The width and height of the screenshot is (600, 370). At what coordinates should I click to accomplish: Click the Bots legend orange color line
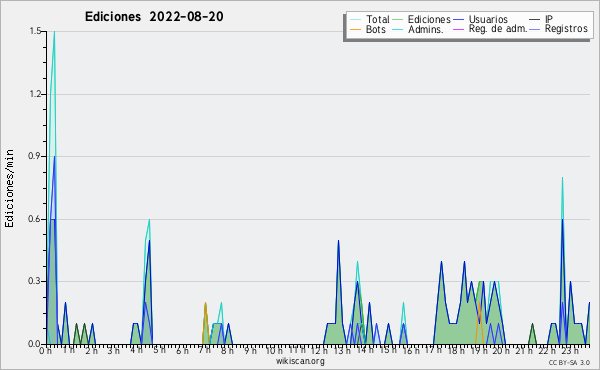(x=355, y=29)
